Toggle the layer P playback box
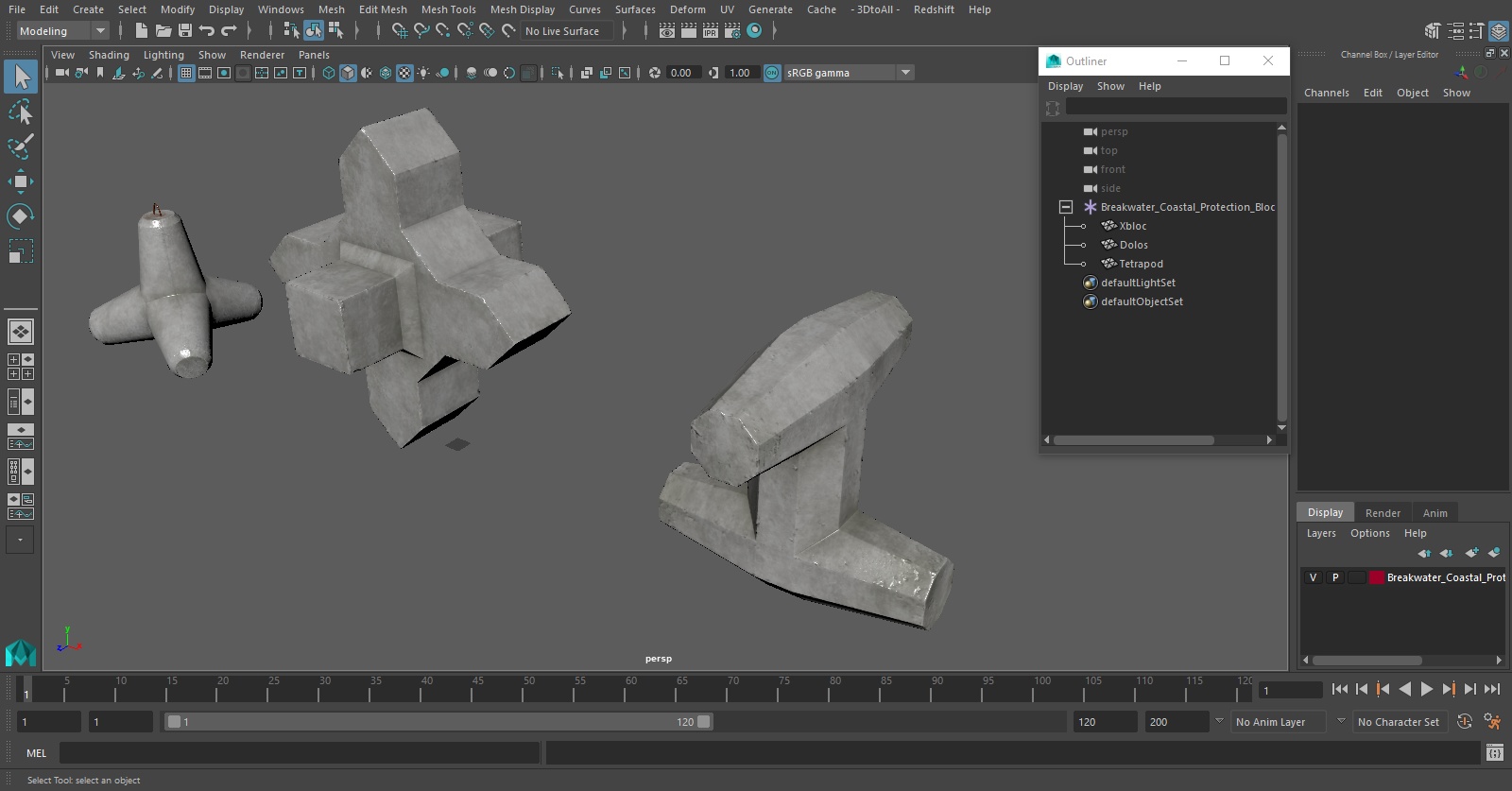The width and height of the screenshot is (1512, 791). [1335, 577]
